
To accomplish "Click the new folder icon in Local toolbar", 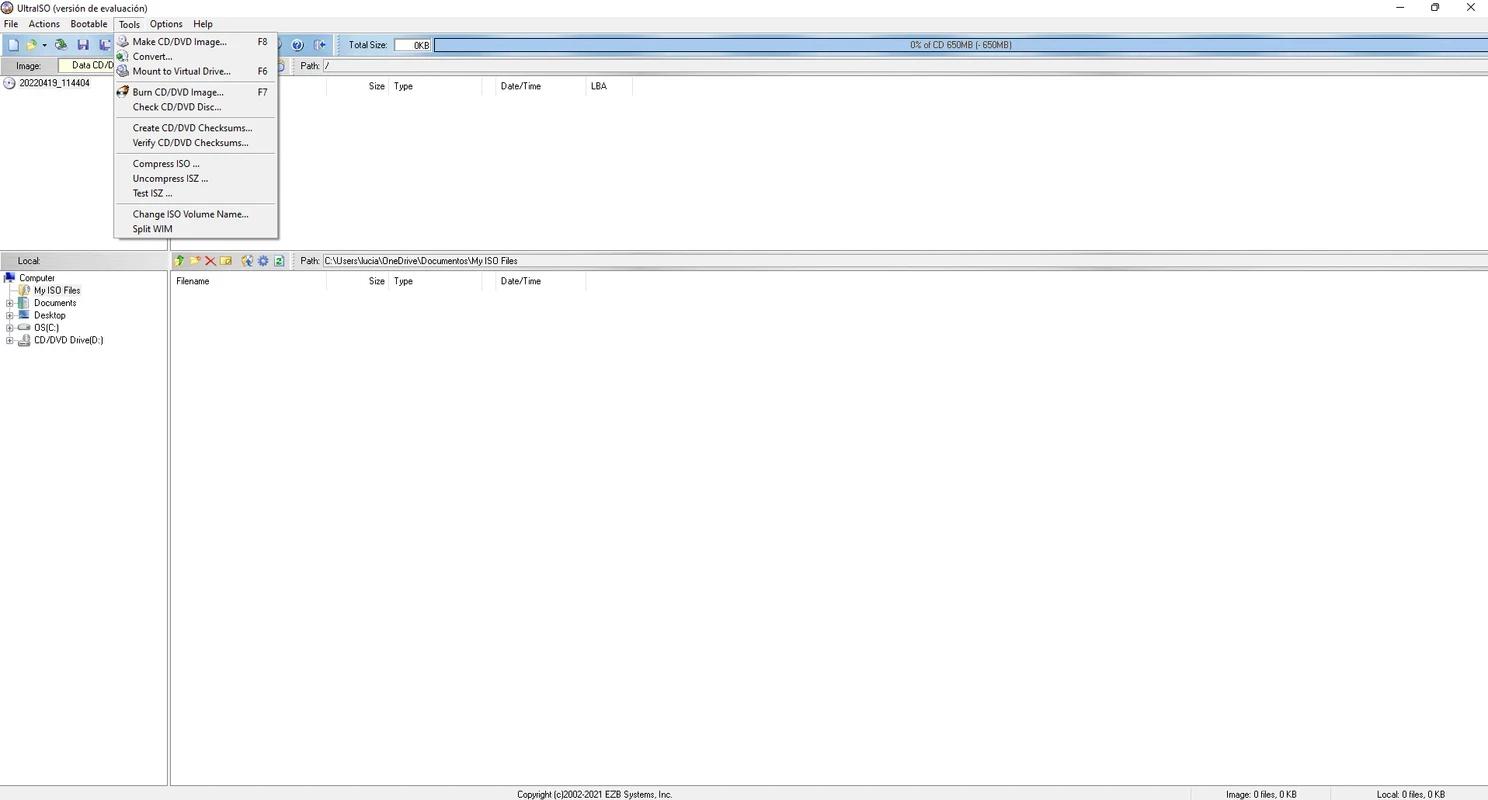I will pos(195,261).
